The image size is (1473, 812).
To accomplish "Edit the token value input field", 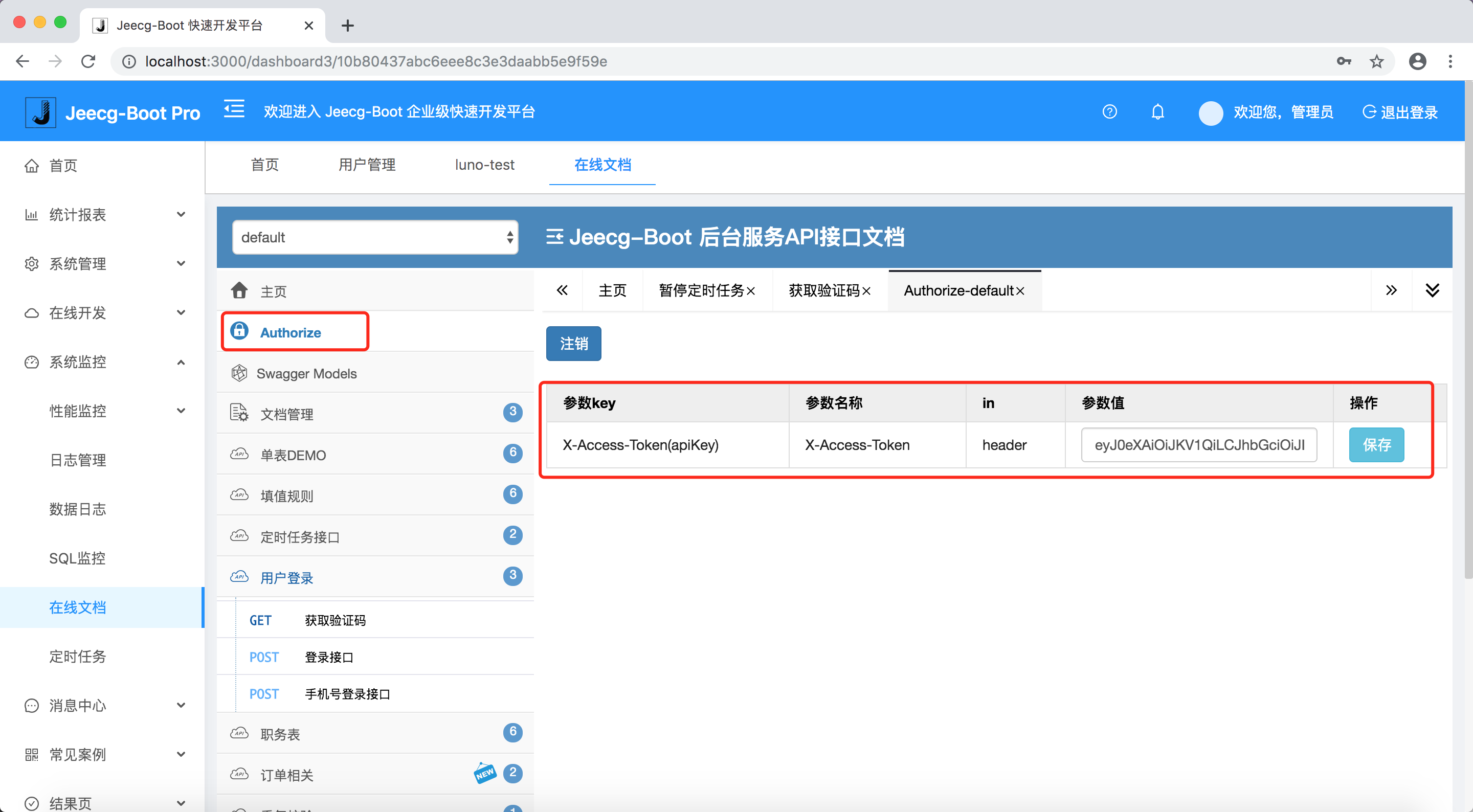I will 1198,445.
